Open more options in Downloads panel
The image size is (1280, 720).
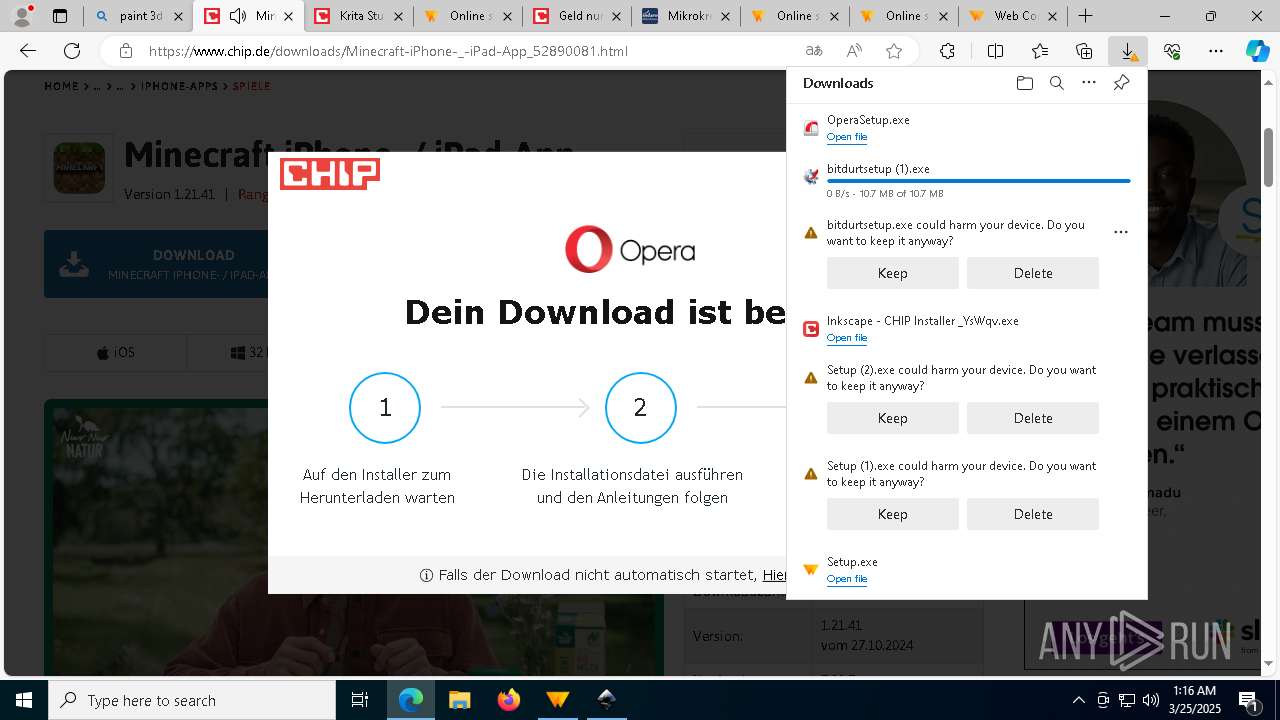(1089, 83)
